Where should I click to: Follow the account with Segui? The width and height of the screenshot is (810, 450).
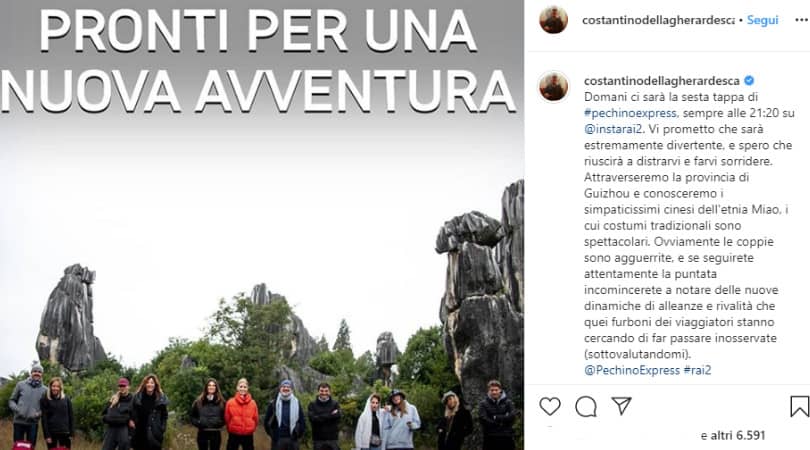(x=762, y=20)
